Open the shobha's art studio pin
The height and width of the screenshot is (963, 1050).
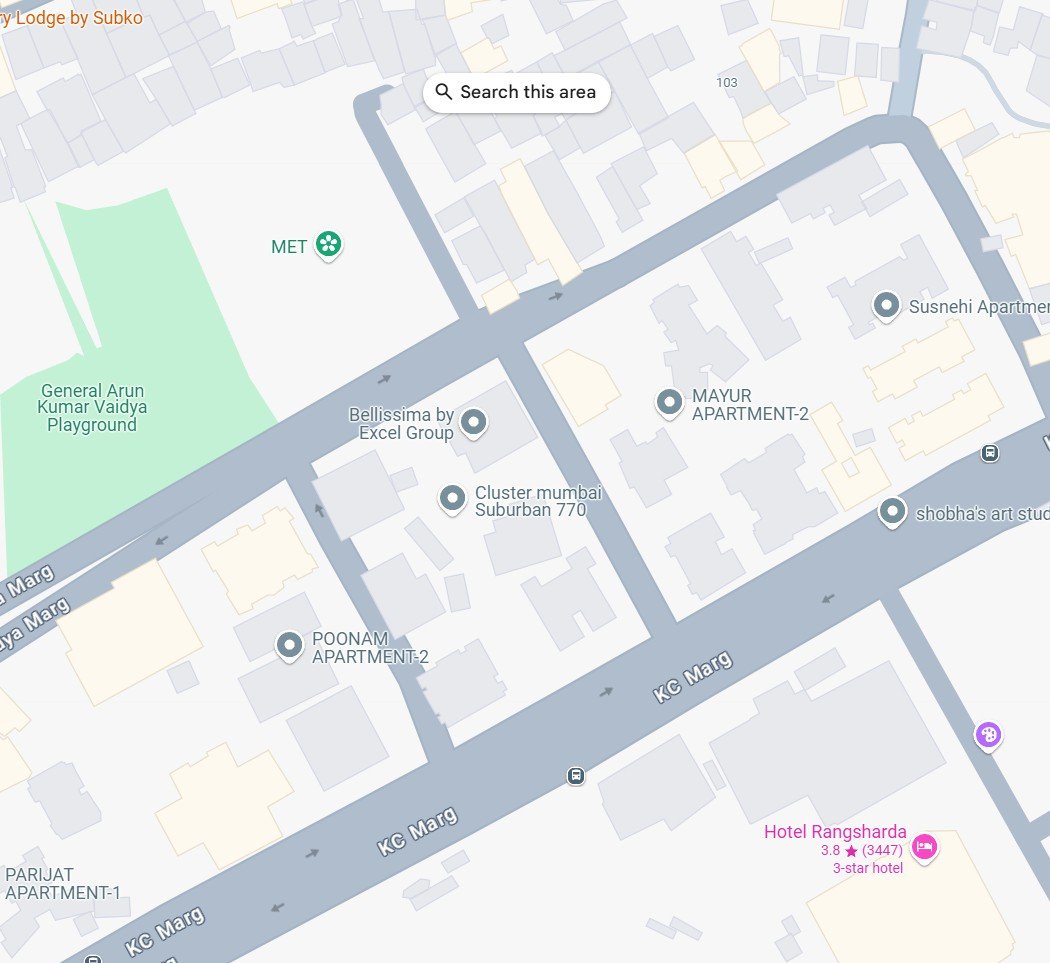[892, 513]
